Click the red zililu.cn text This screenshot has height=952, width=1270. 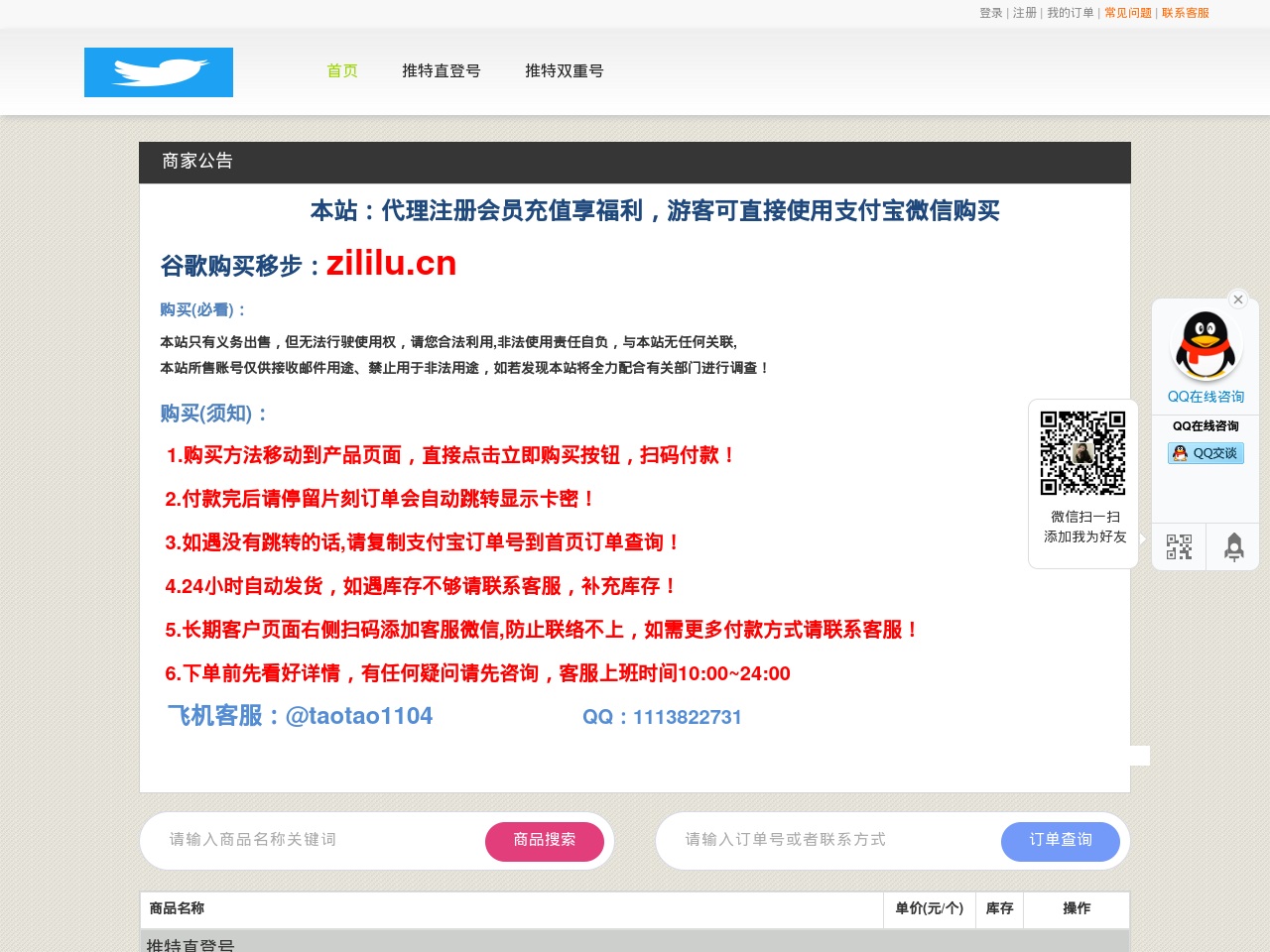391,263
